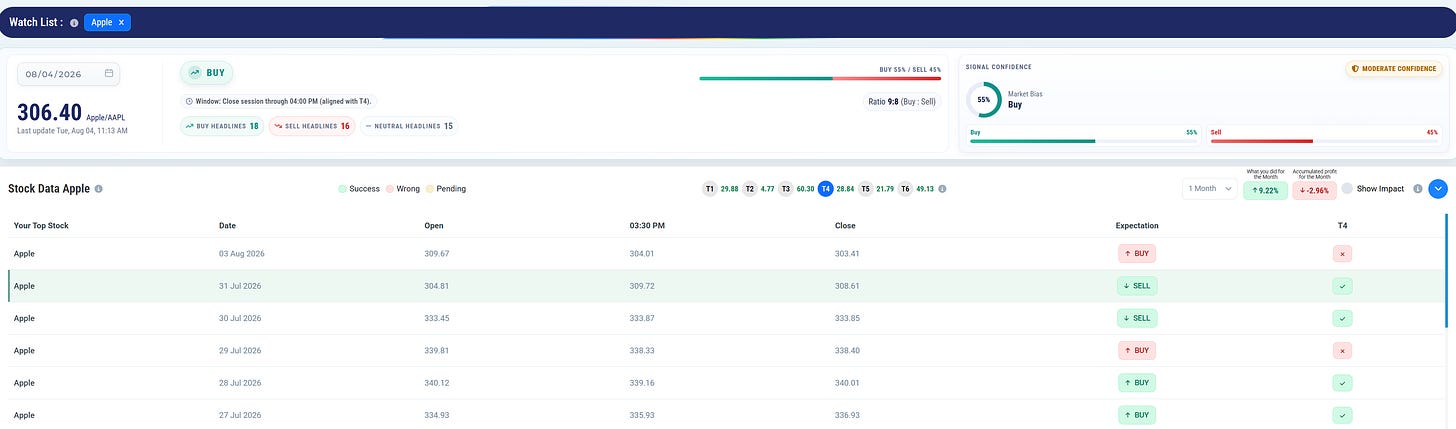The image size is (1456, 429).
Task: Click the clock icon in window note
Action: pos(189,101)
